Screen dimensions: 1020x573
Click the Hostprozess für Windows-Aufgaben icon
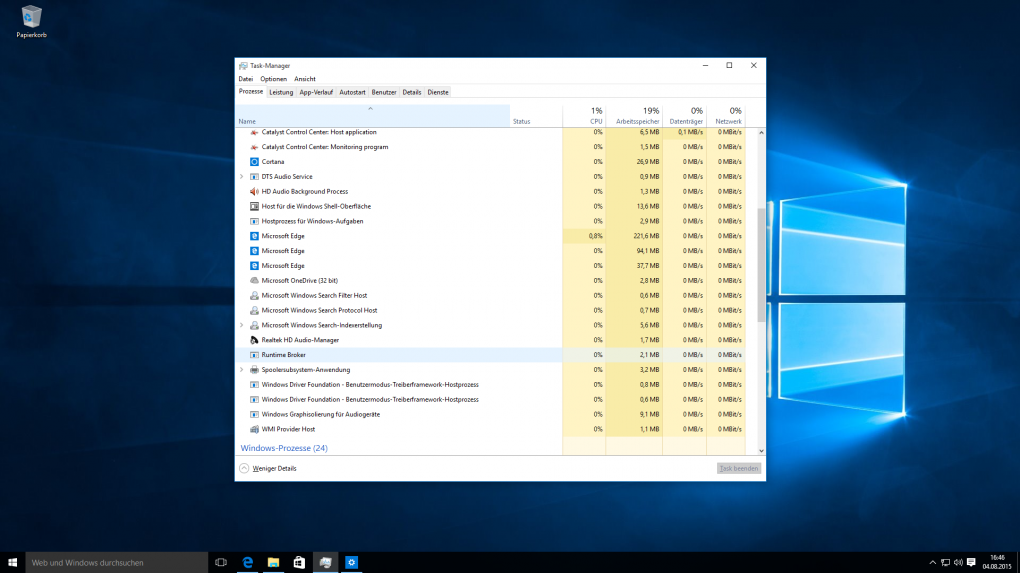coord(254,221)
